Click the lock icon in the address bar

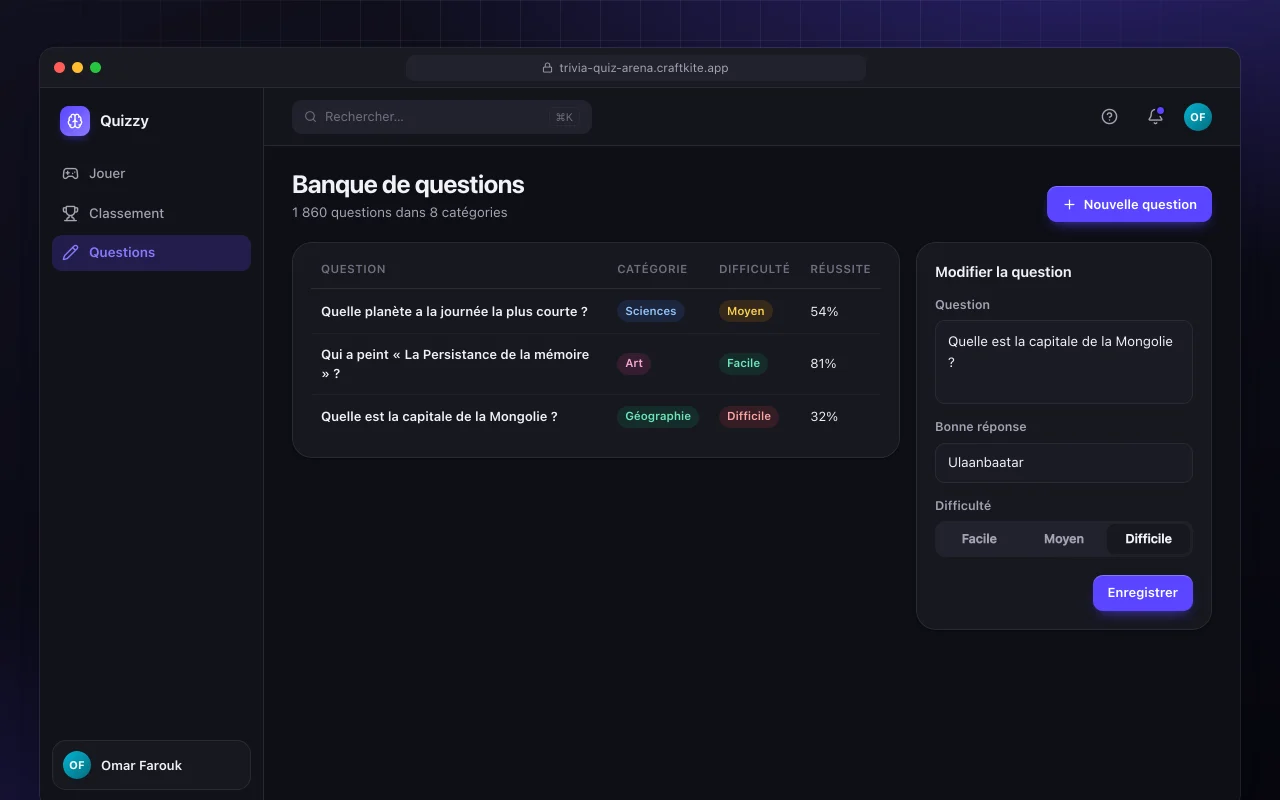[x=547, y=68]
